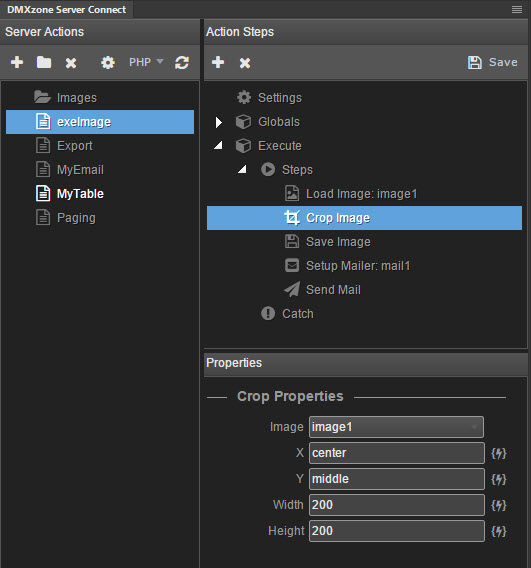Screen dimensions: 531x568
Task: Refresh the server actions list
Action: (x=182, y=63)
